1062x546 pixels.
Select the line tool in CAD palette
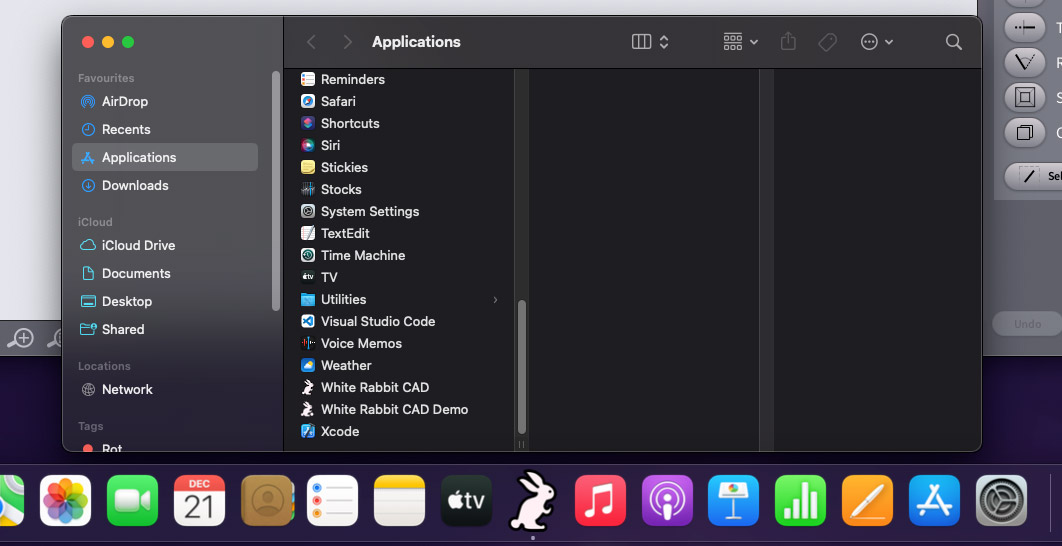click(1025, 28)
